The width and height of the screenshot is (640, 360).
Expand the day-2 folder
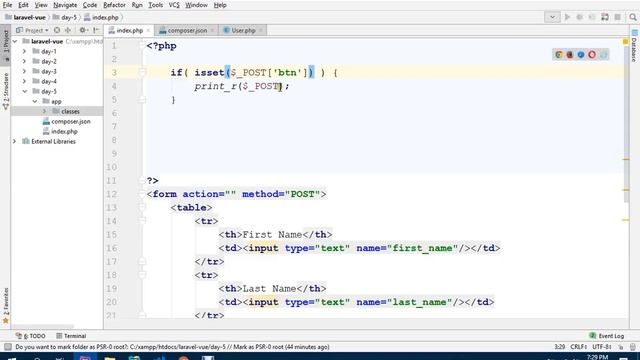(24, 61)
